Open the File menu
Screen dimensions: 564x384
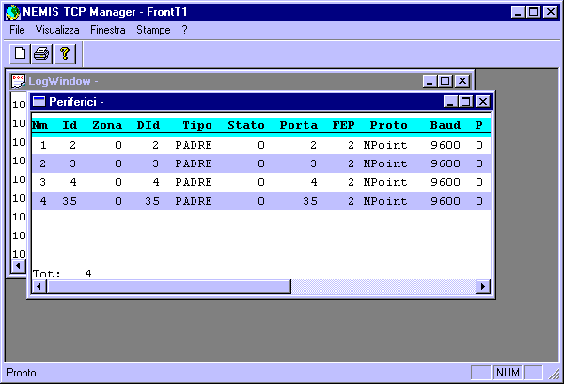17,30
